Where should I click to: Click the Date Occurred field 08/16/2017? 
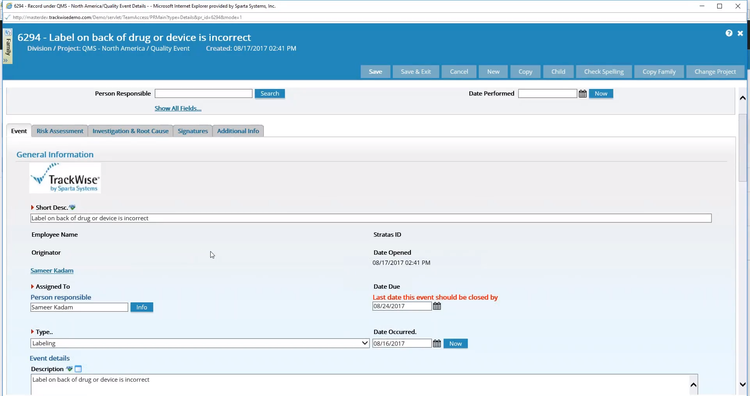pyautogui.click(x=402, y=343)
